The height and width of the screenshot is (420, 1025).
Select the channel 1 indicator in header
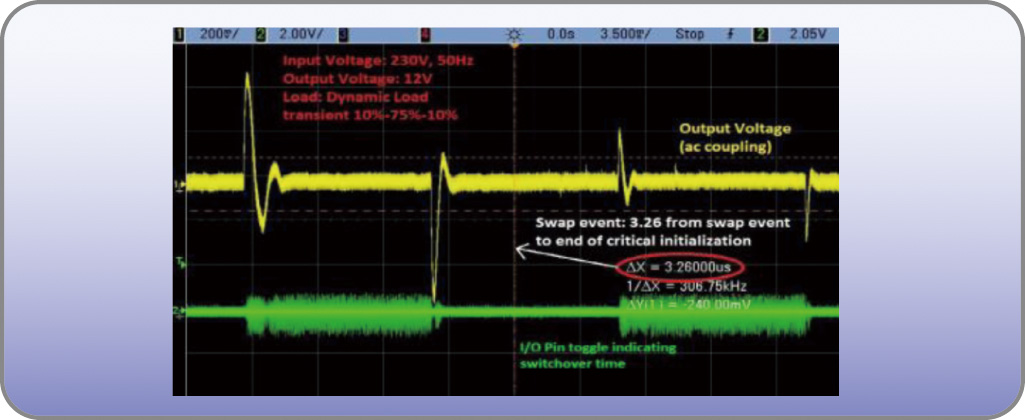coord(180,34)
